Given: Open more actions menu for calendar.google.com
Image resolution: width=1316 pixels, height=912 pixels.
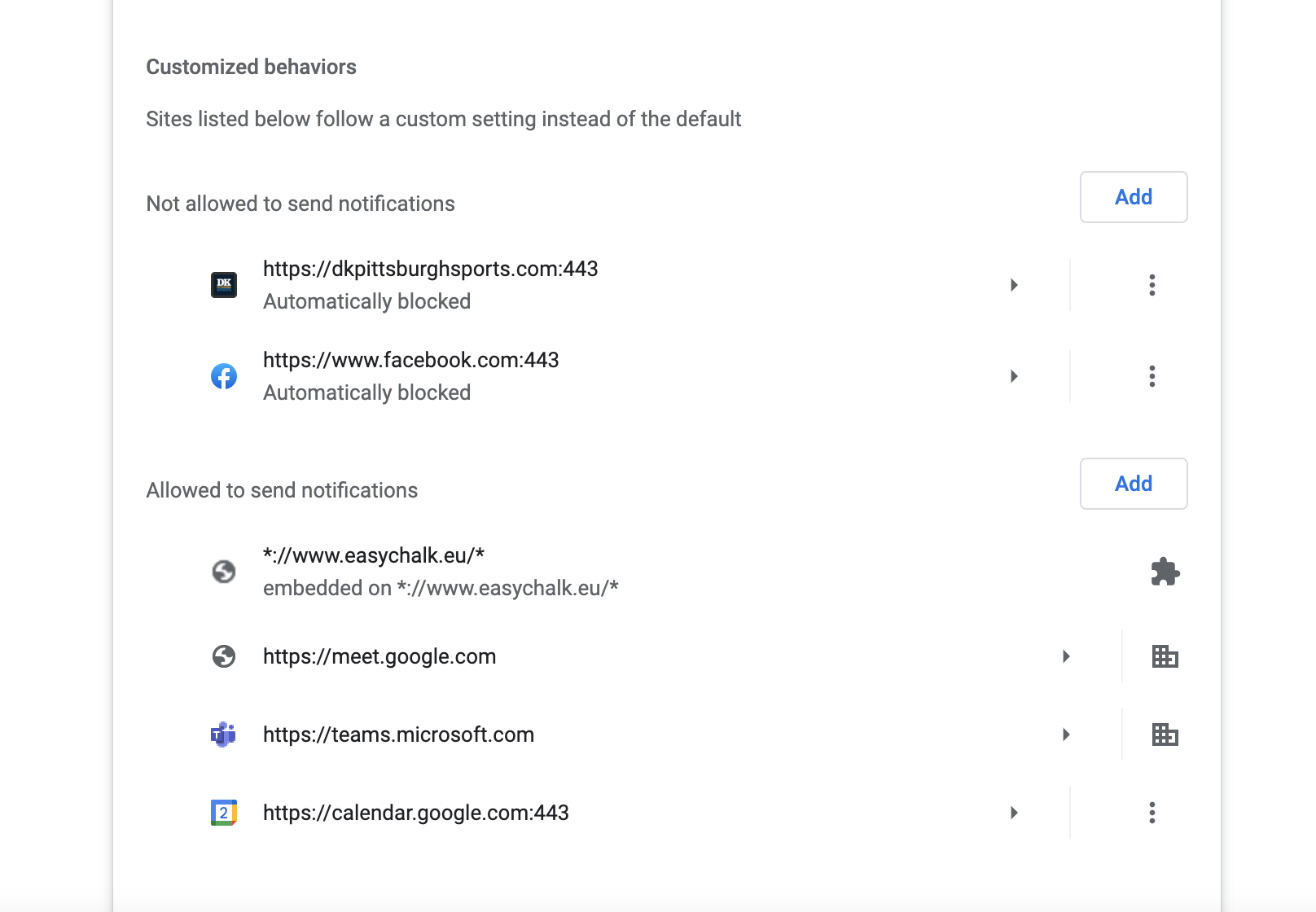Looking at the screenshot, I should coord(1152,813).
